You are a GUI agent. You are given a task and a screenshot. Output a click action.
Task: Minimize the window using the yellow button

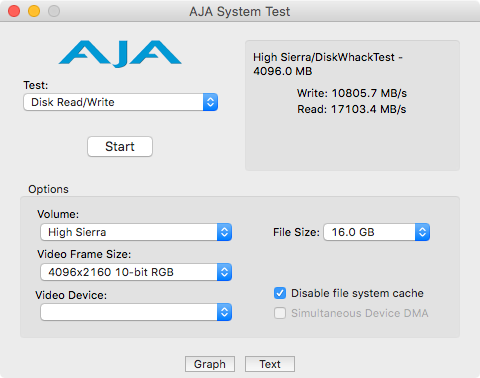[34, 11]
